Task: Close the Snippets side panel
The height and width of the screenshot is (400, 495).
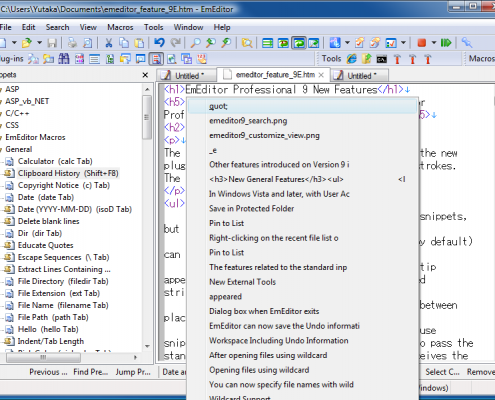Action: coord(145,75)
